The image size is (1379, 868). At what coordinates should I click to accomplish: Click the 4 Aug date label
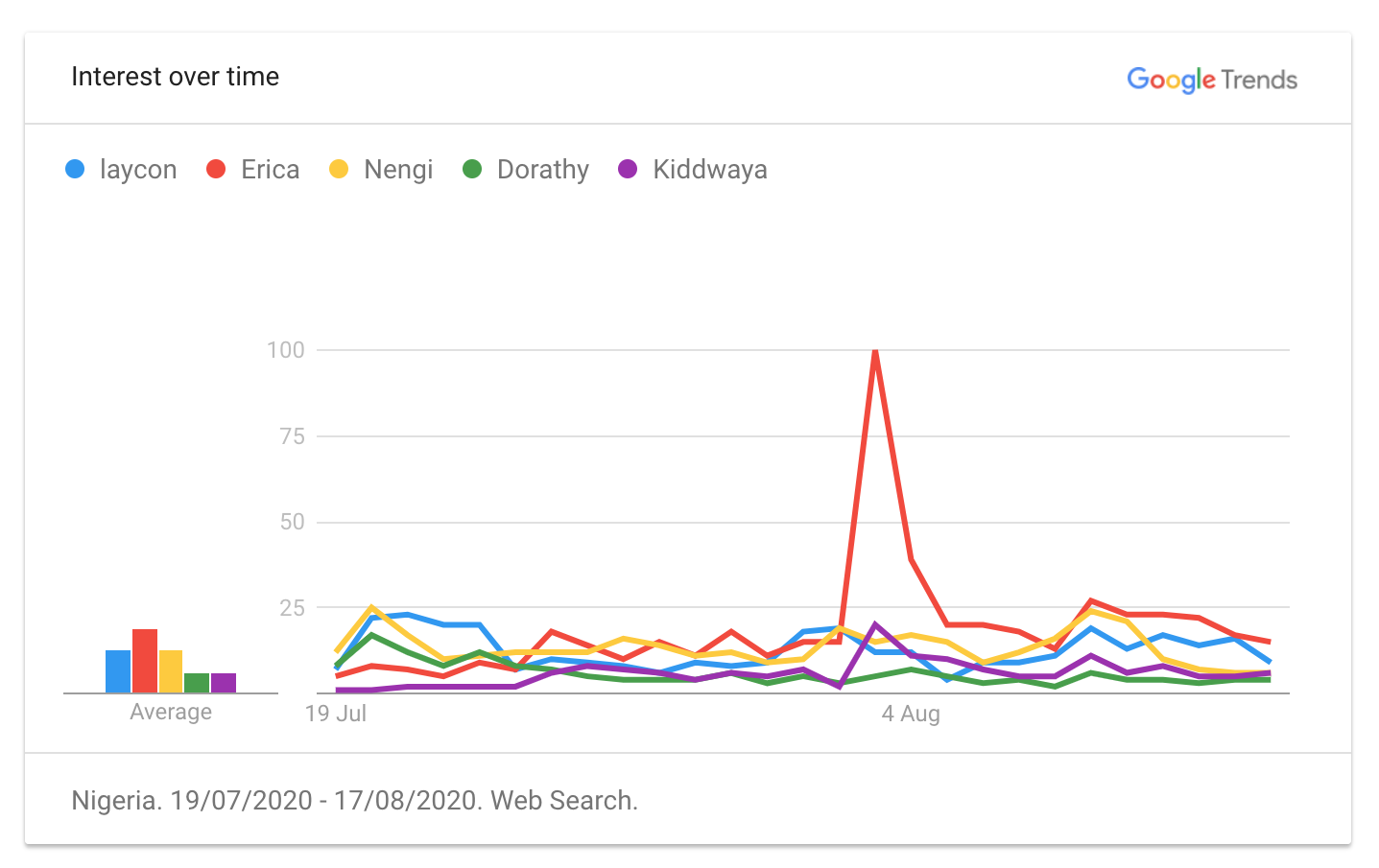pos(911,714)
